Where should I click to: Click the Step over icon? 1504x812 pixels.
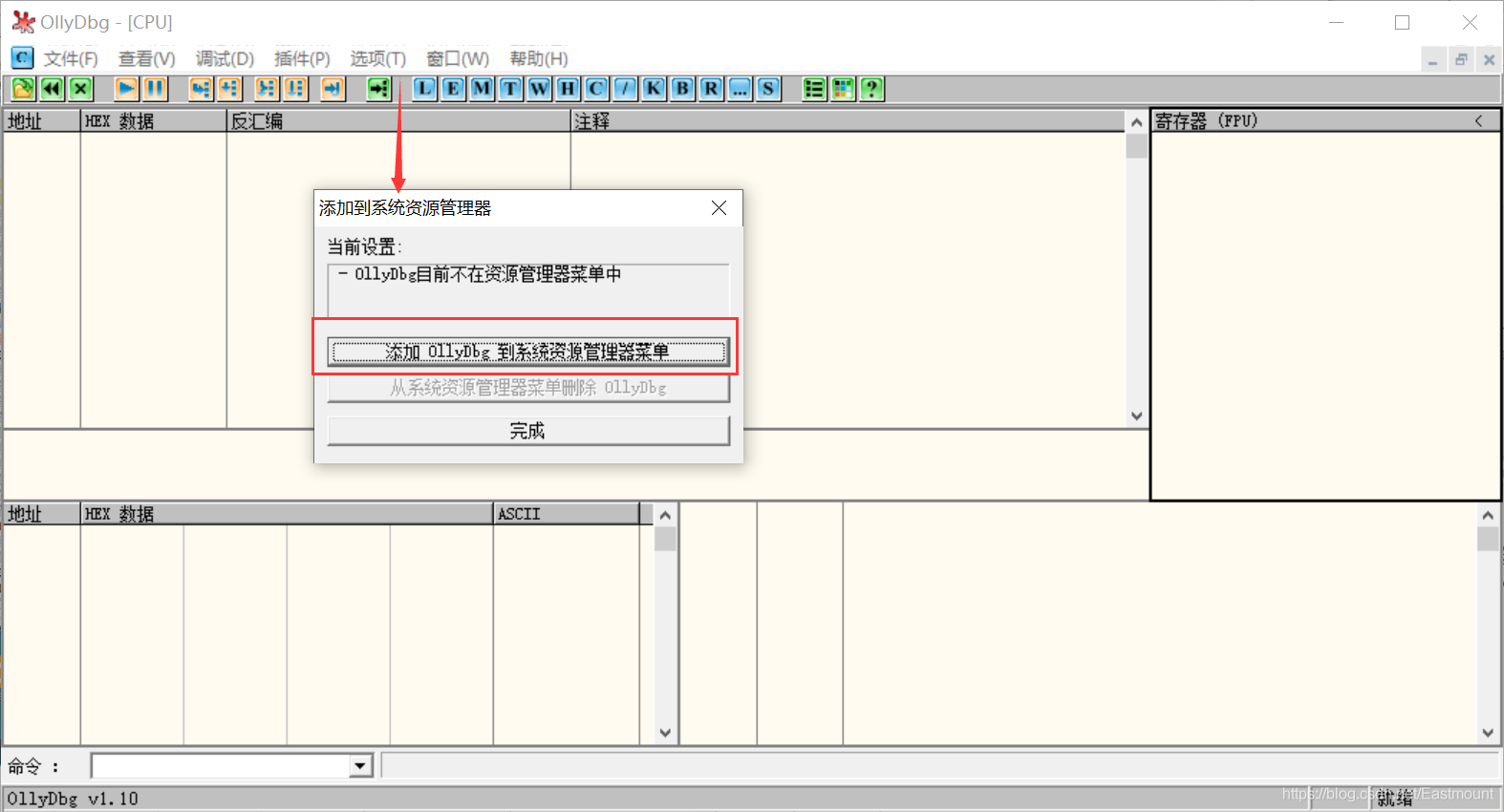point(229,89)
